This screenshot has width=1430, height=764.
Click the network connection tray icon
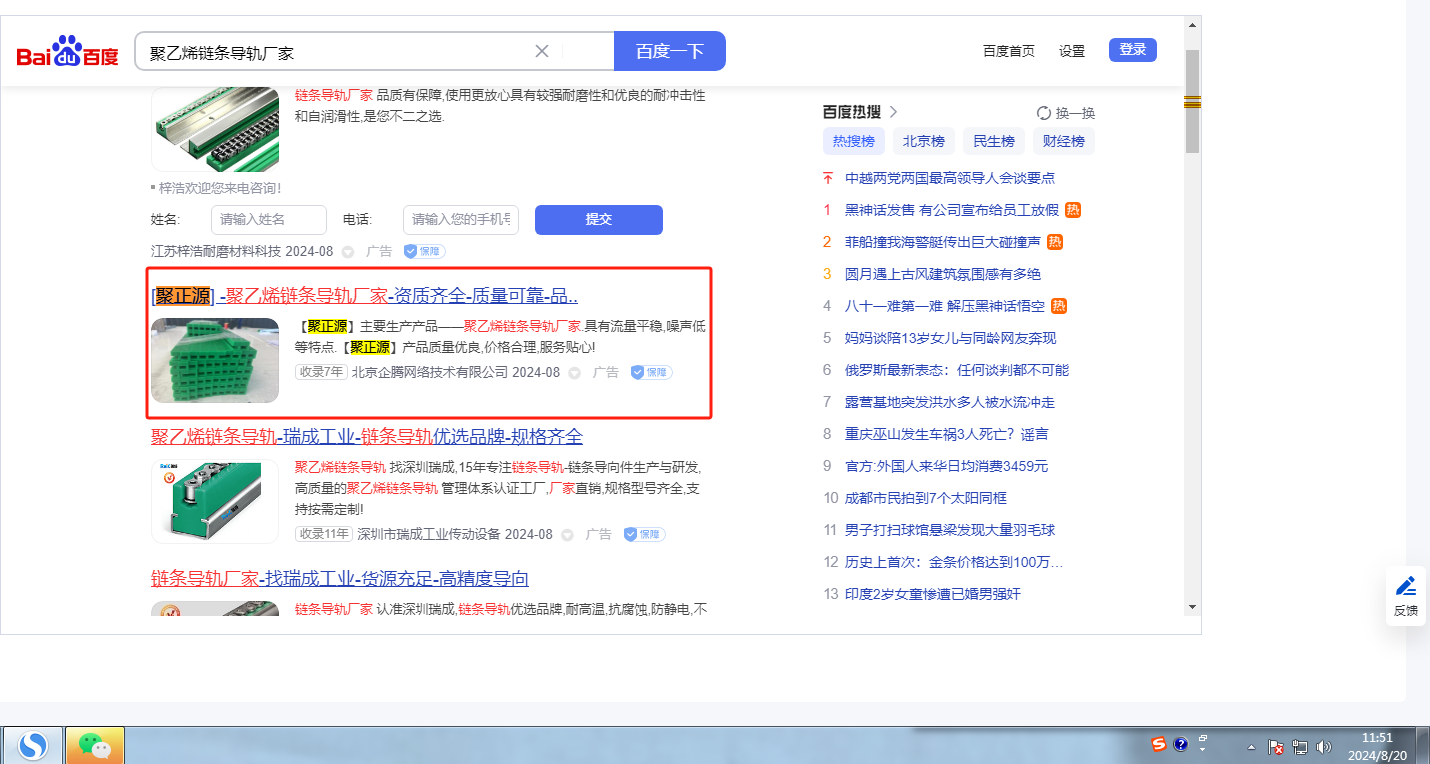tap(1300, 746)
